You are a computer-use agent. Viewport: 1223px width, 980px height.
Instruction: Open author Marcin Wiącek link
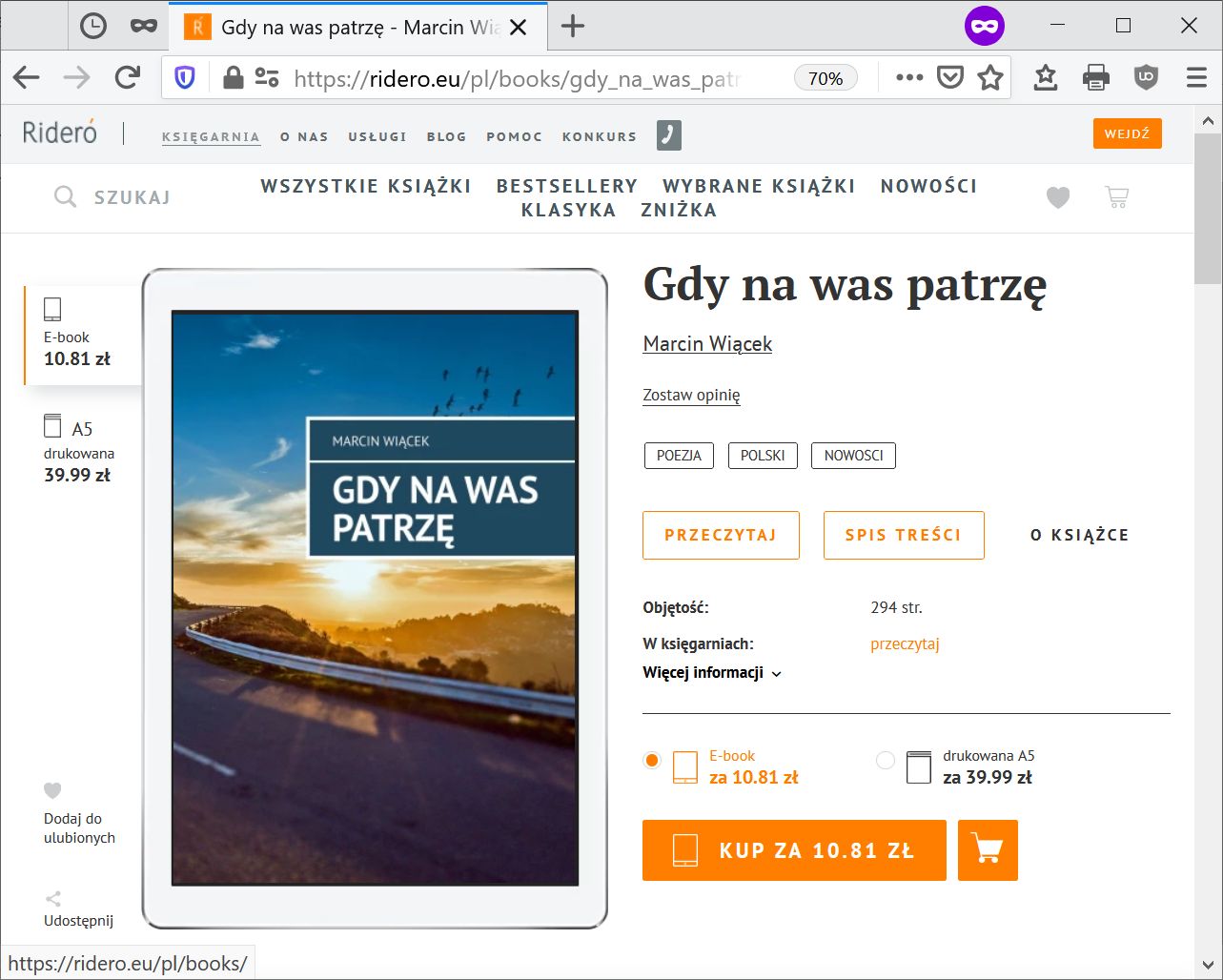707,344
